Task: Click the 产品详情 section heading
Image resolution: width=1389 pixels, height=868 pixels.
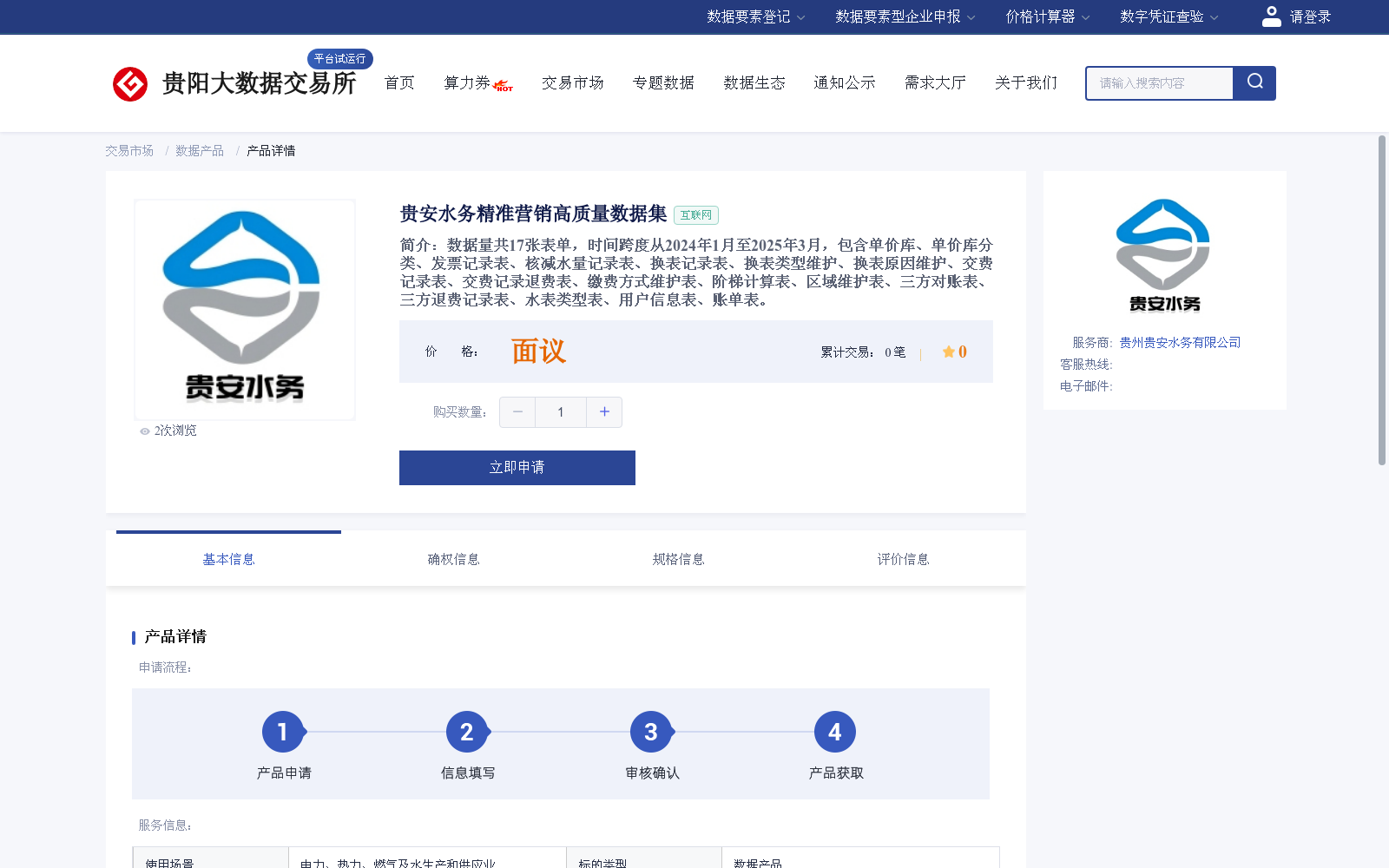Action: pyautogui.click(x=175, y=637)
